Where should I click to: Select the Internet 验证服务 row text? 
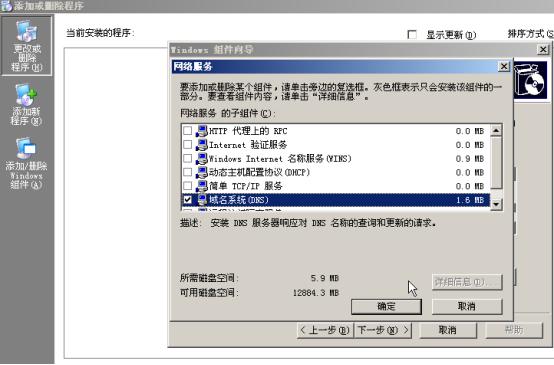[248, 145]
